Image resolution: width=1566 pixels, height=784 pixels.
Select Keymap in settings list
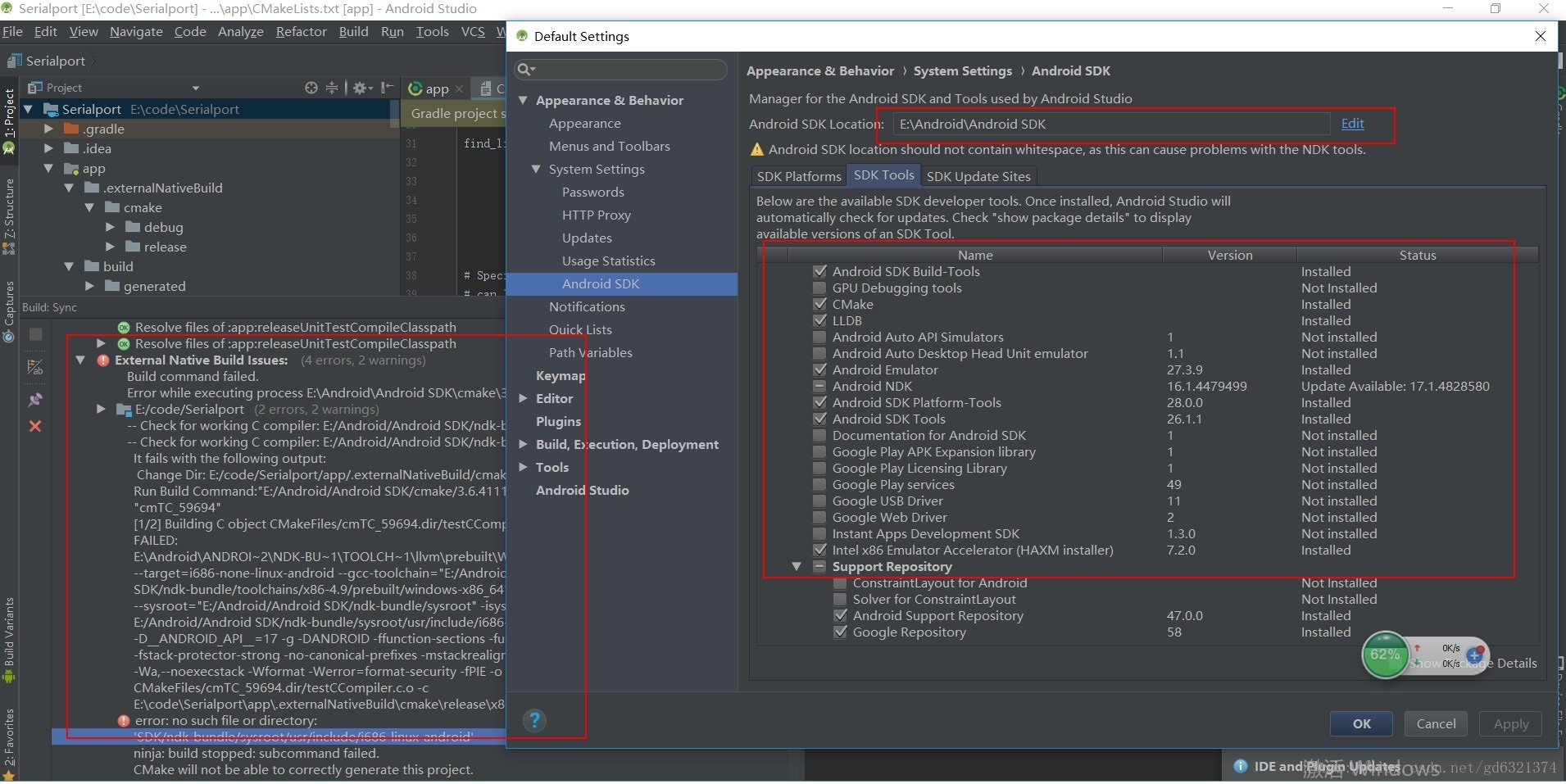point(561,375)
